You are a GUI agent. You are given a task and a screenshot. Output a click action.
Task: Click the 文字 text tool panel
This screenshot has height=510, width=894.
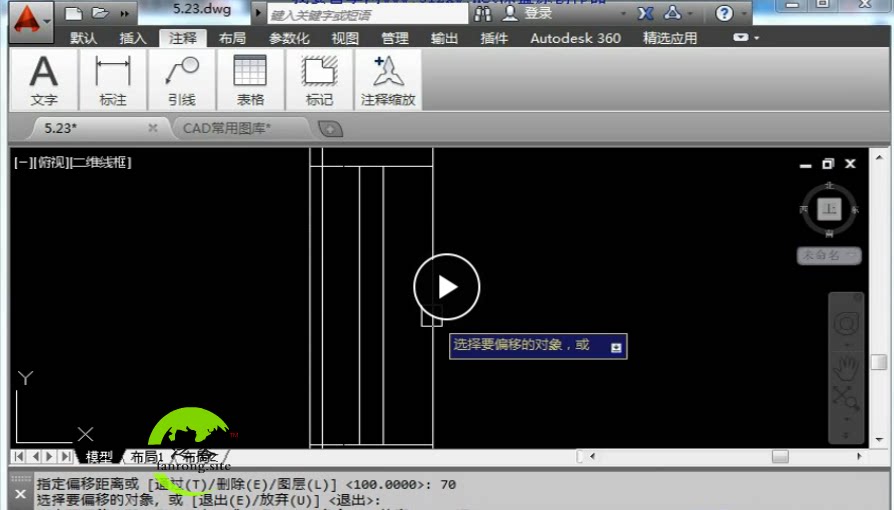[44, 79]
